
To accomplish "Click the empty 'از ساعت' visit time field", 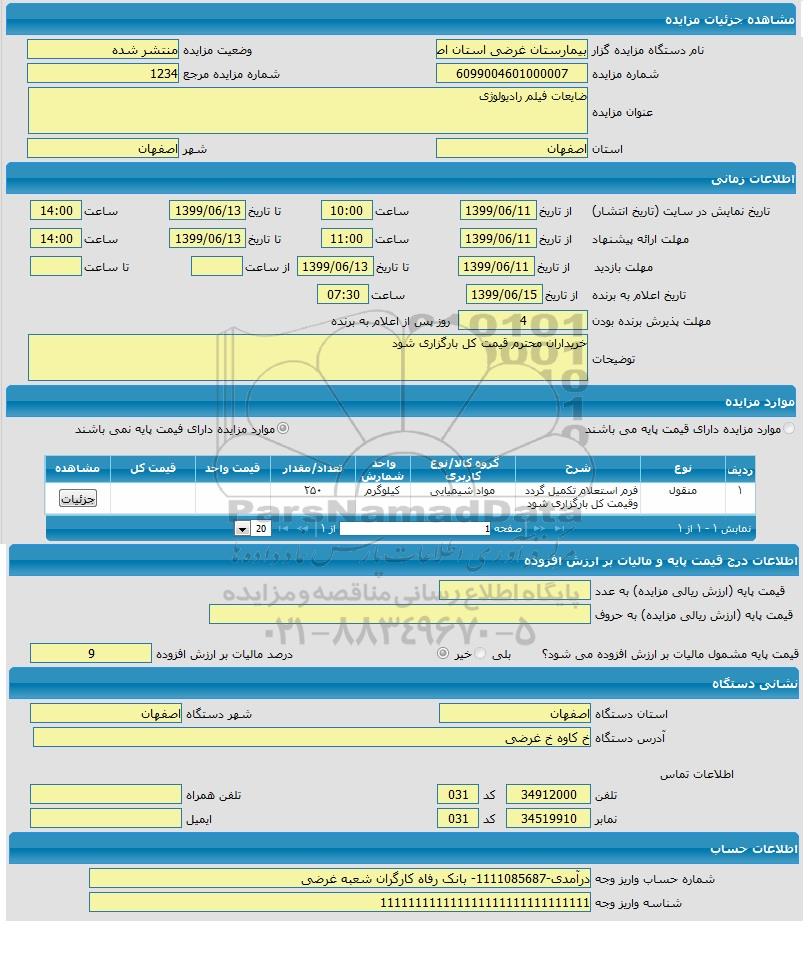I will 216,266.
